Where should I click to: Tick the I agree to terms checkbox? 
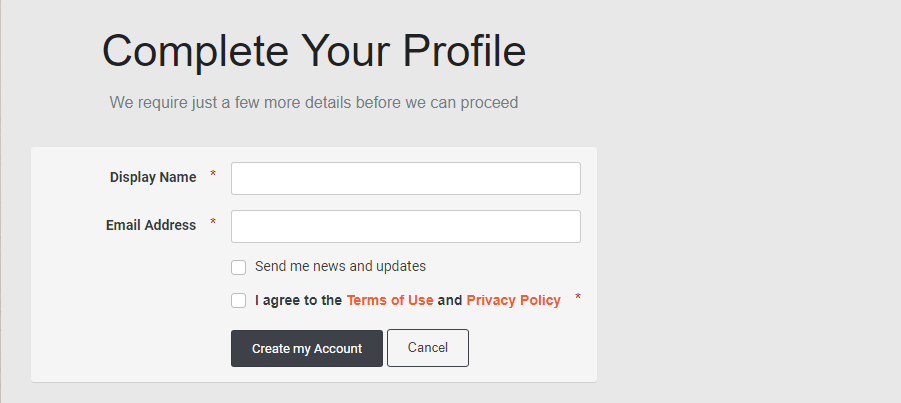click(x=238, y=300)
